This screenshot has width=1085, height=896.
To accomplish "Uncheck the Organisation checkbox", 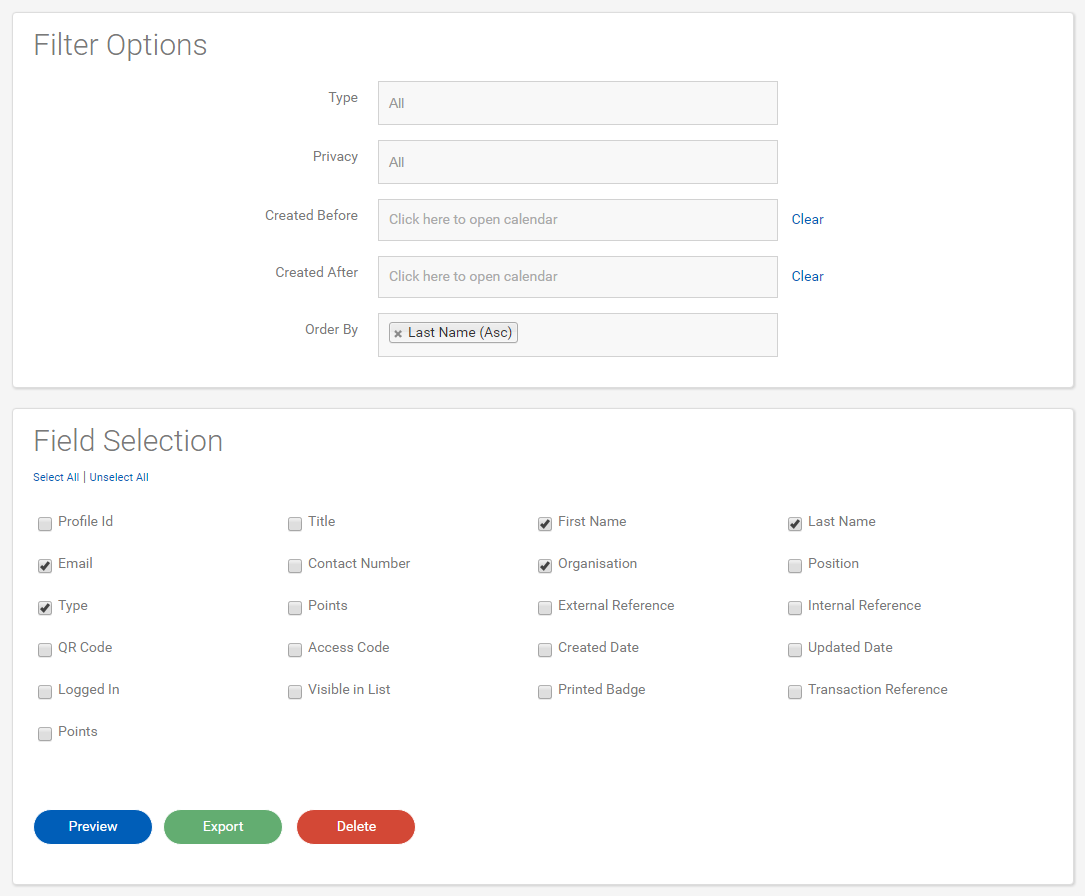I will (545, 566).
